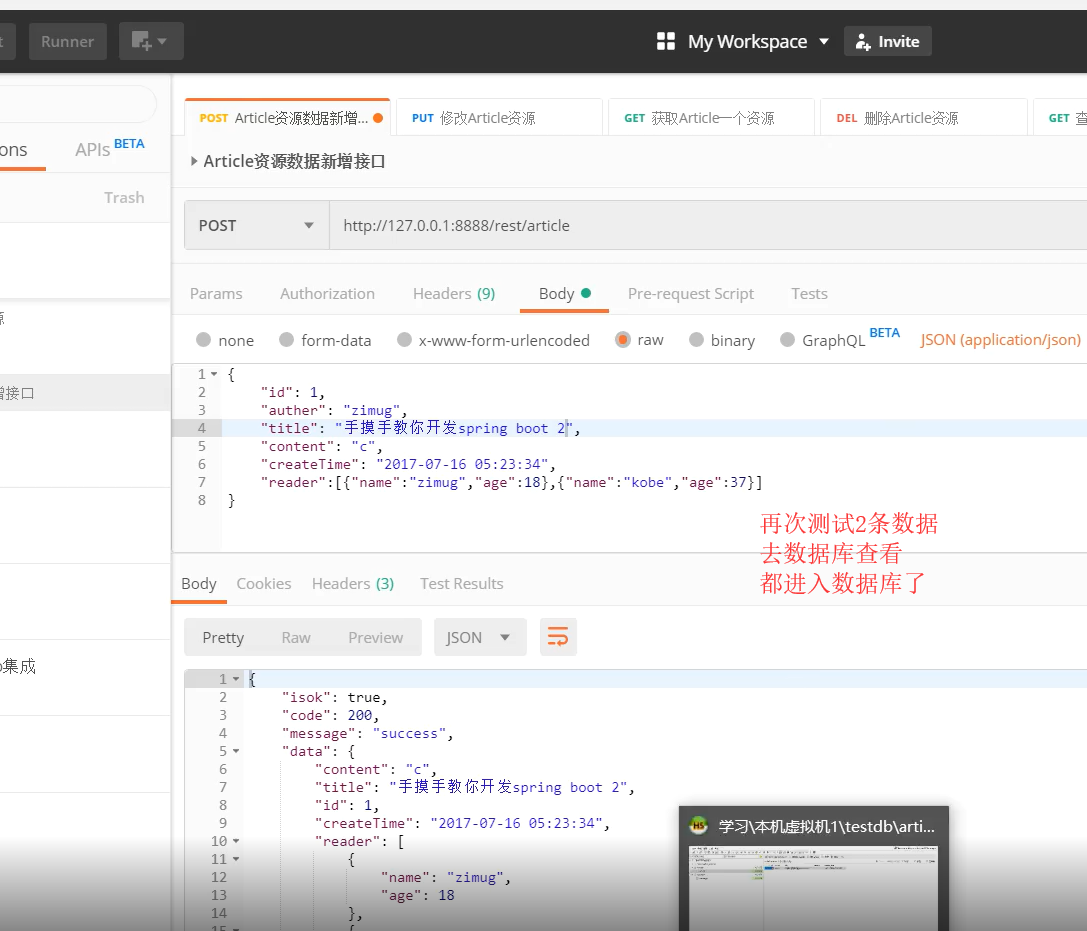Open the Tests tab
This screenshot has height=931, width=1087.
point(809,294)
